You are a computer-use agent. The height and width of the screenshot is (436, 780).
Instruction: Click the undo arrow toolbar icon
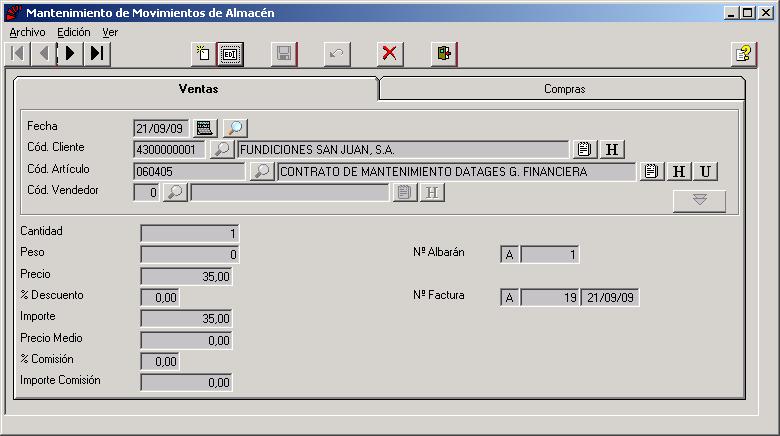click(337, 54)
